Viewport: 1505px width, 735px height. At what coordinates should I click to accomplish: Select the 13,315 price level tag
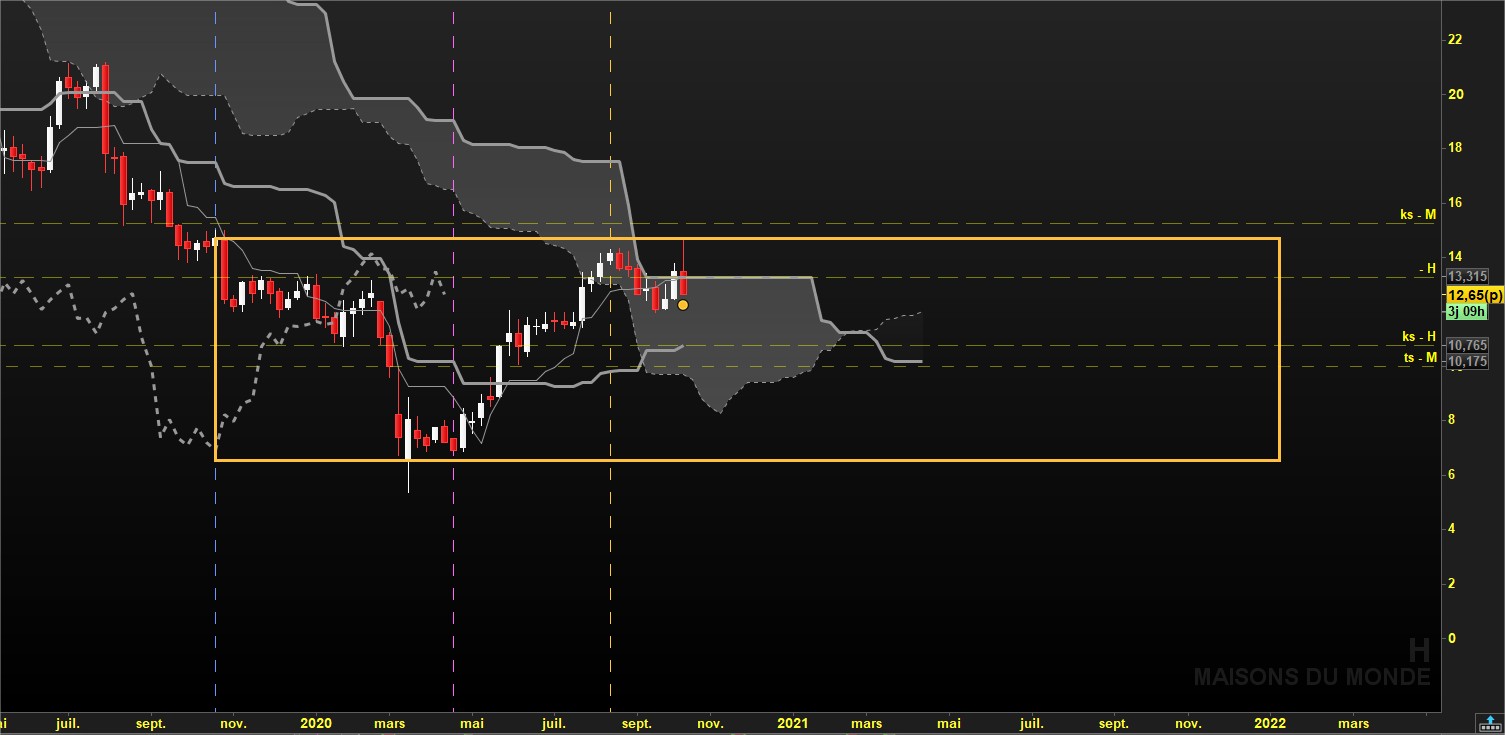1468,277
